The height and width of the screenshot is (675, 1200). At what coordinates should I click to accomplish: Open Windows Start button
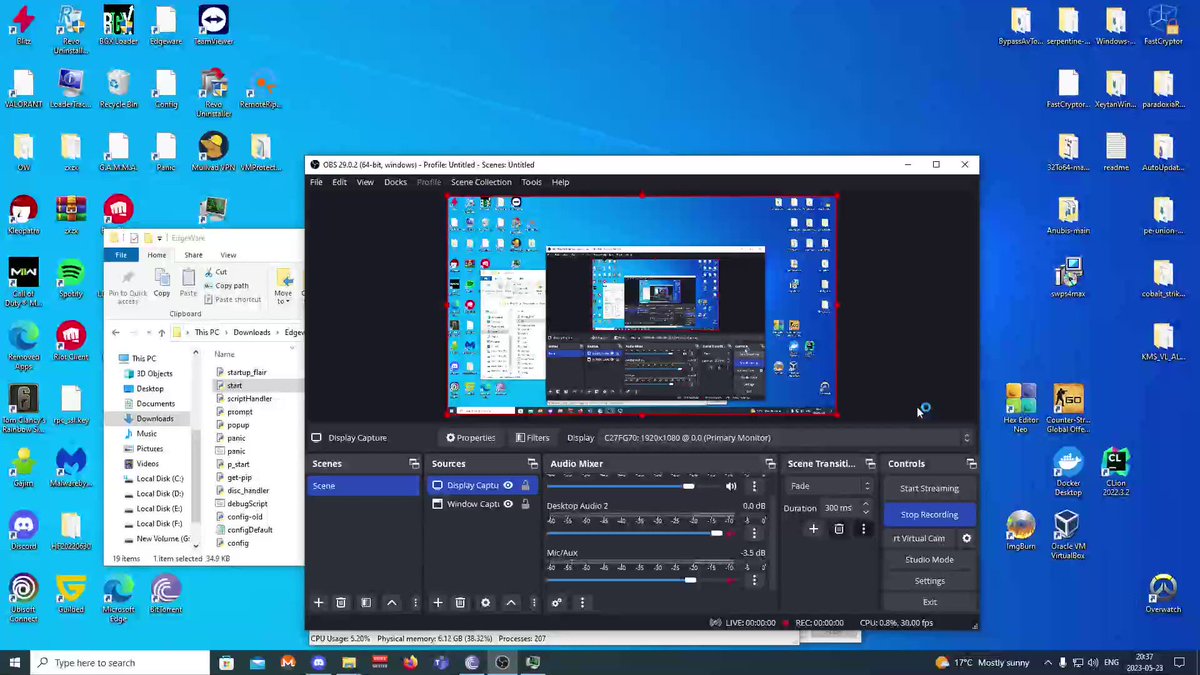[15, 662]
